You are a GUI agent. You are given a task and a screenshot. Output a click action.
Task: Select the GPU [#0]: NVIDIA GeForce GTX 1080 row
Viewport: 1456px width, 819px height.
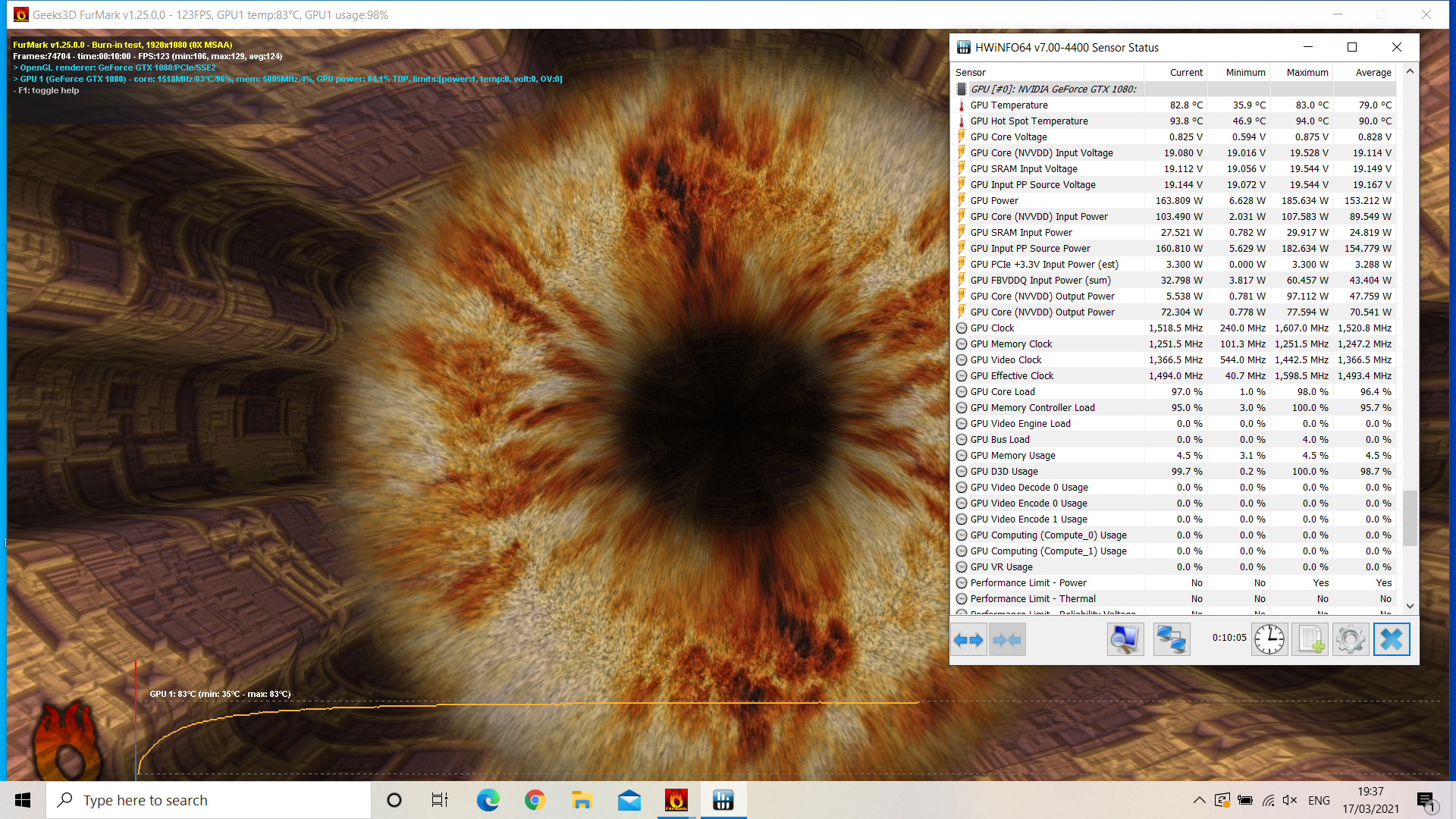1174,89
